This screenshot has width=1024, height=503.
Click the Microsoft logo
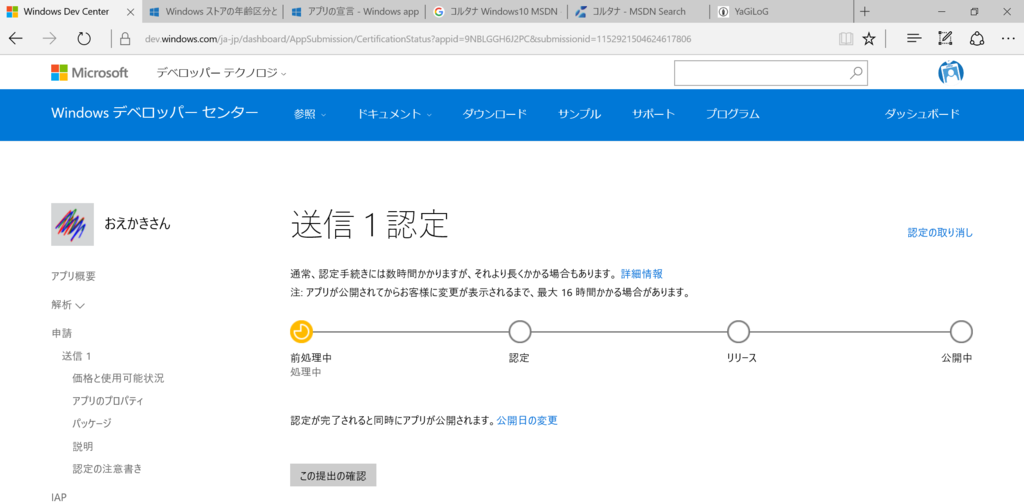click(89, 73)
